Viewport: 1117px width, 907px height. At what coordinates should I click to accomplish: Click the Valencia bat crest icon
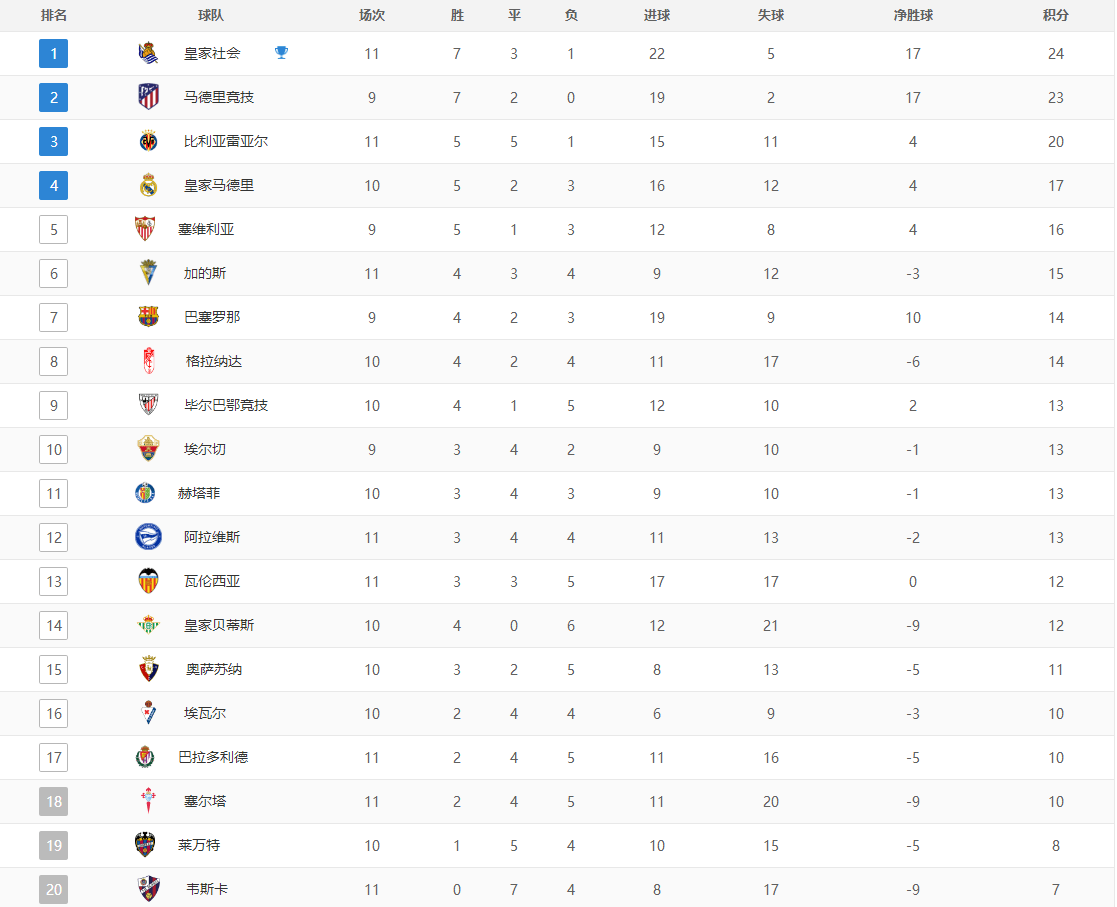point(148,581)
